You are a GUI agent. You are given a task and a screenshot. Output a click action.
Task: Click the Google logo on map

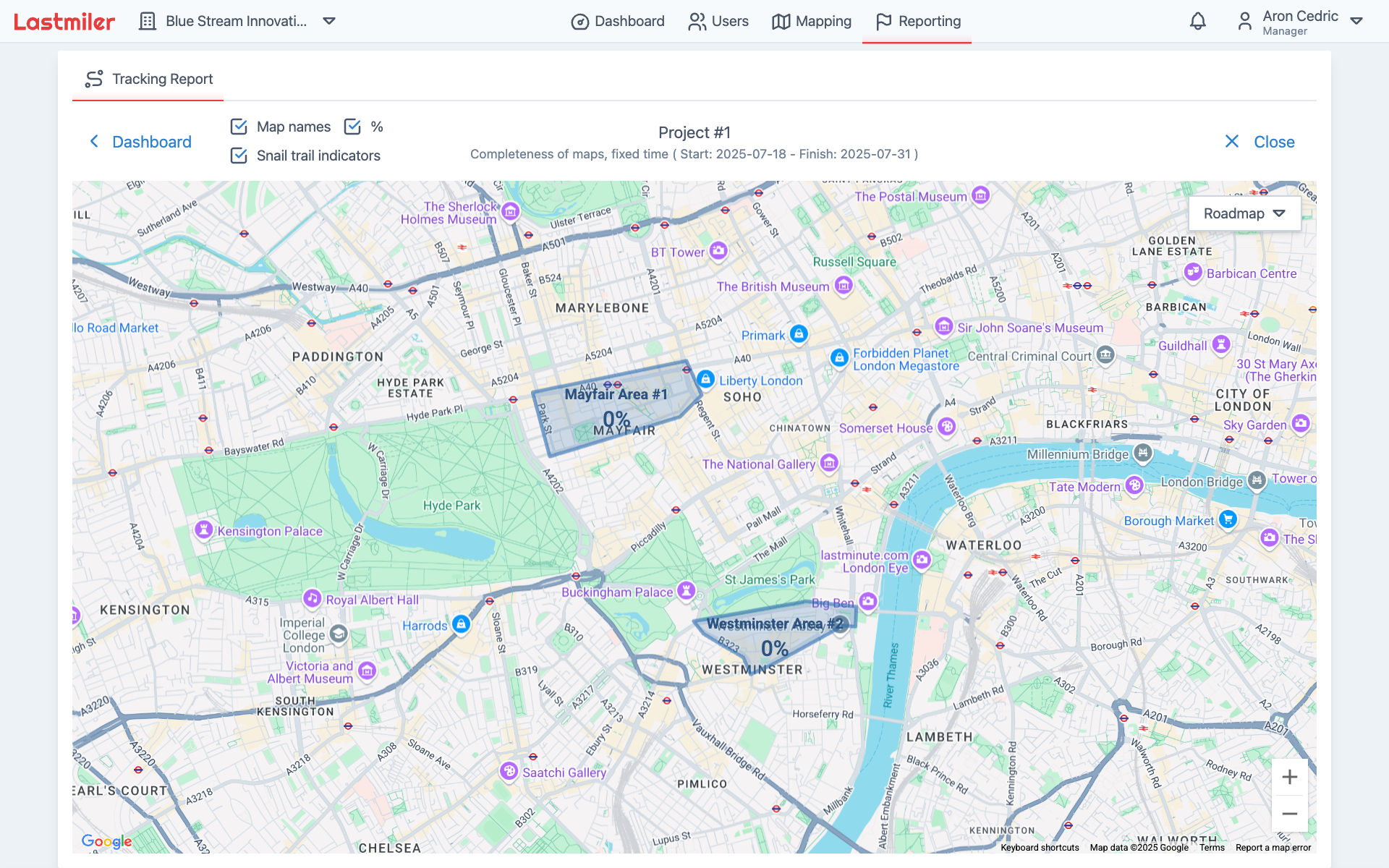click(x=106, y=841)
